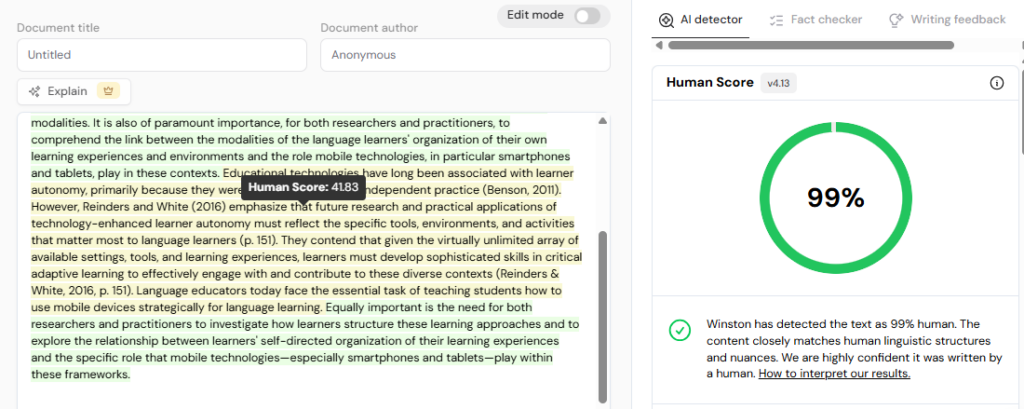Click the AI detector magnifier icon
Screen dimensions: 1024x409
click(666, 20)
